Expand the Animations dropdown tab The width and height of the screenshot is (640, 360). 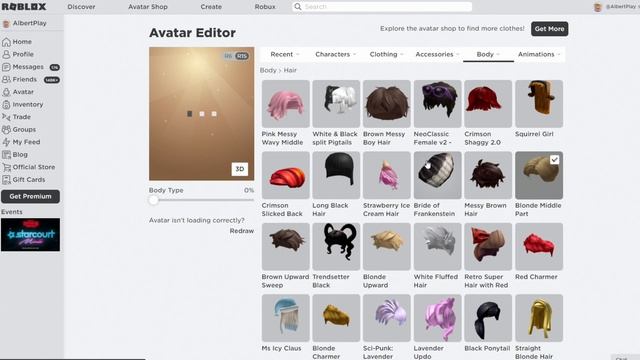point(539,54)
